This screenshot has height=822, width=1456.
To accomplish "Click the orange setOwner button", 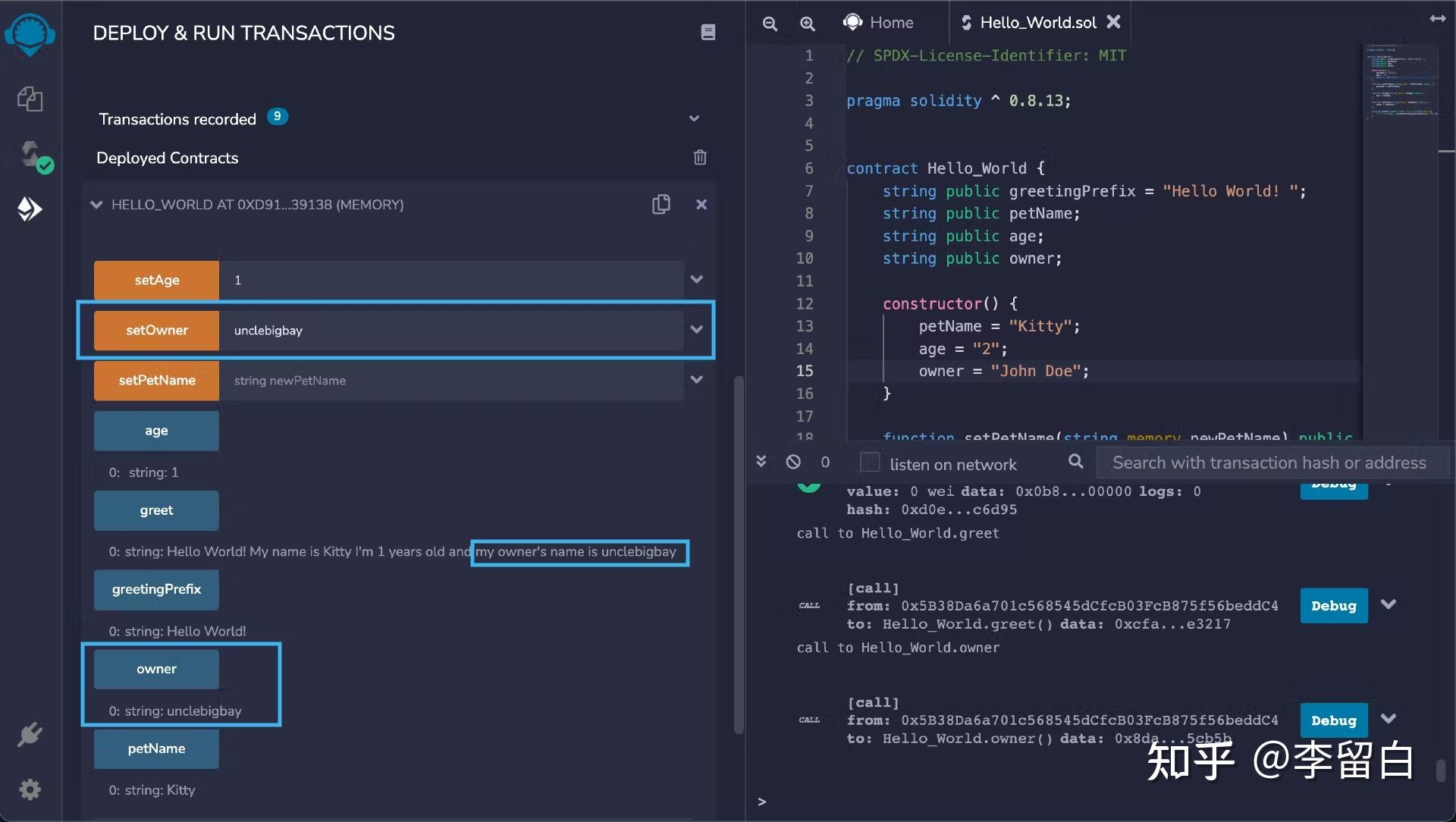I will coord(156,330).
